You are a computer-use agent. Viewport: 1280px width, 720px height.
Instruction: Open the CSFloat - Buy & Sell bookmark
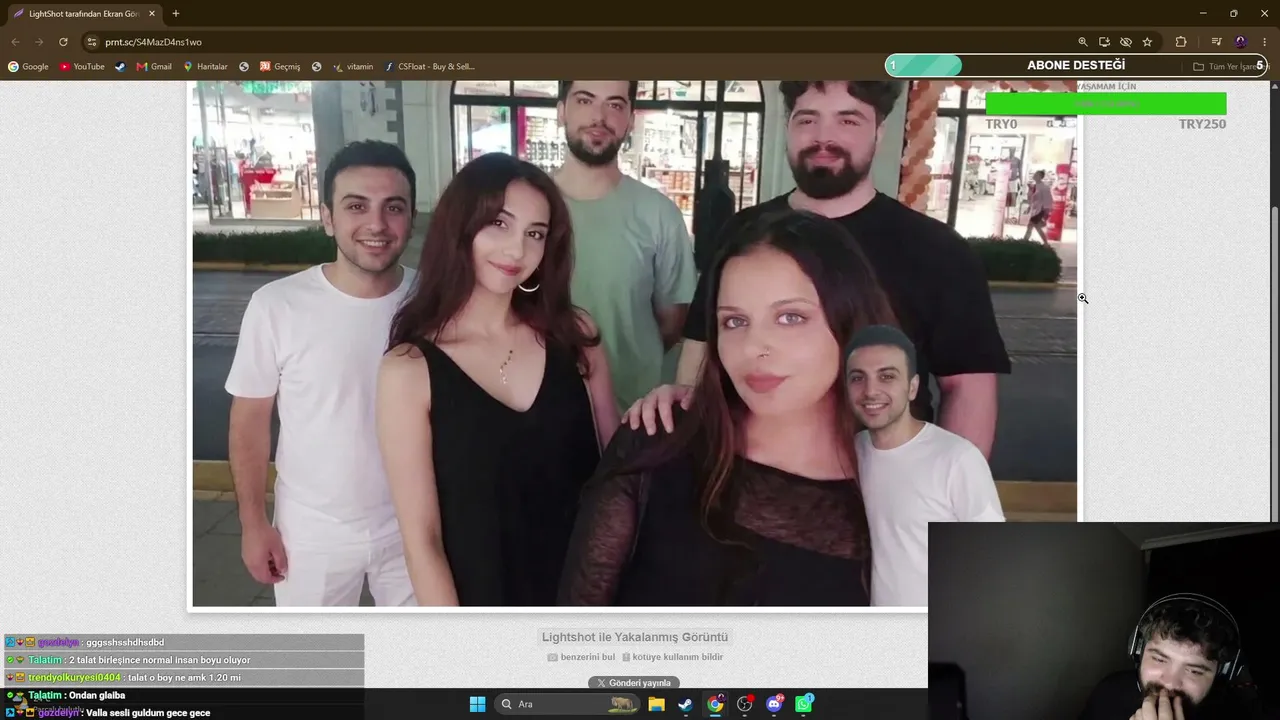430,67
